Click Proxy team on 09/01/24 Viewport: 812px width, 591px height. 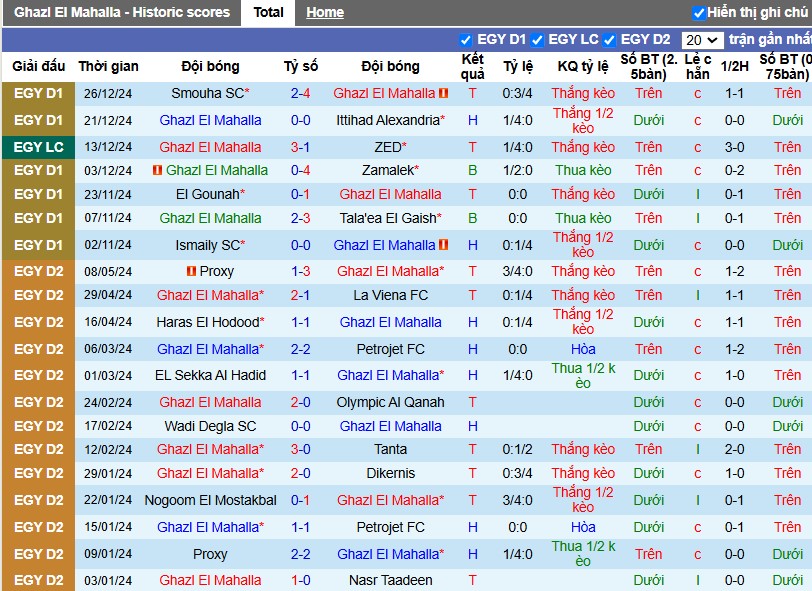point(210,554)
